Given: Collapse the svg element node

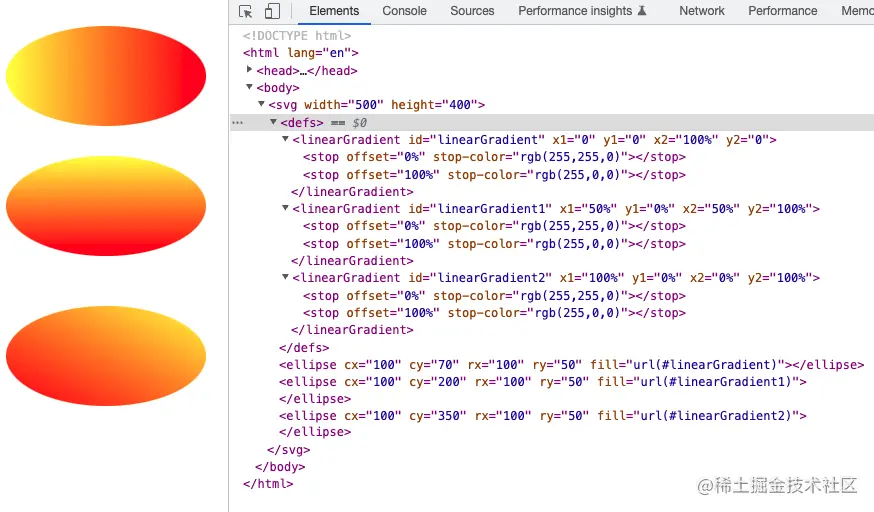Looking at the screenshot, I should (x=261, y=104).
